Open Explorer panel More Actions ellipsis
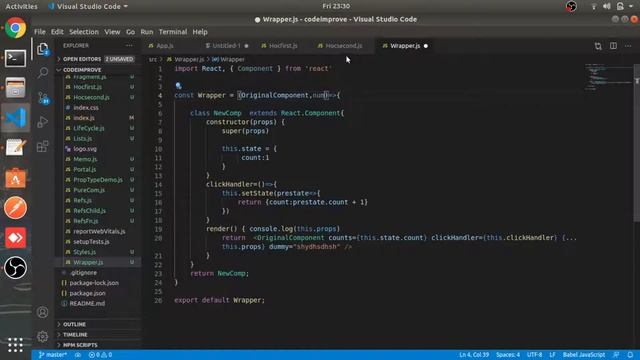This screenshot has width=640, height=360. (x=129, y=46)
